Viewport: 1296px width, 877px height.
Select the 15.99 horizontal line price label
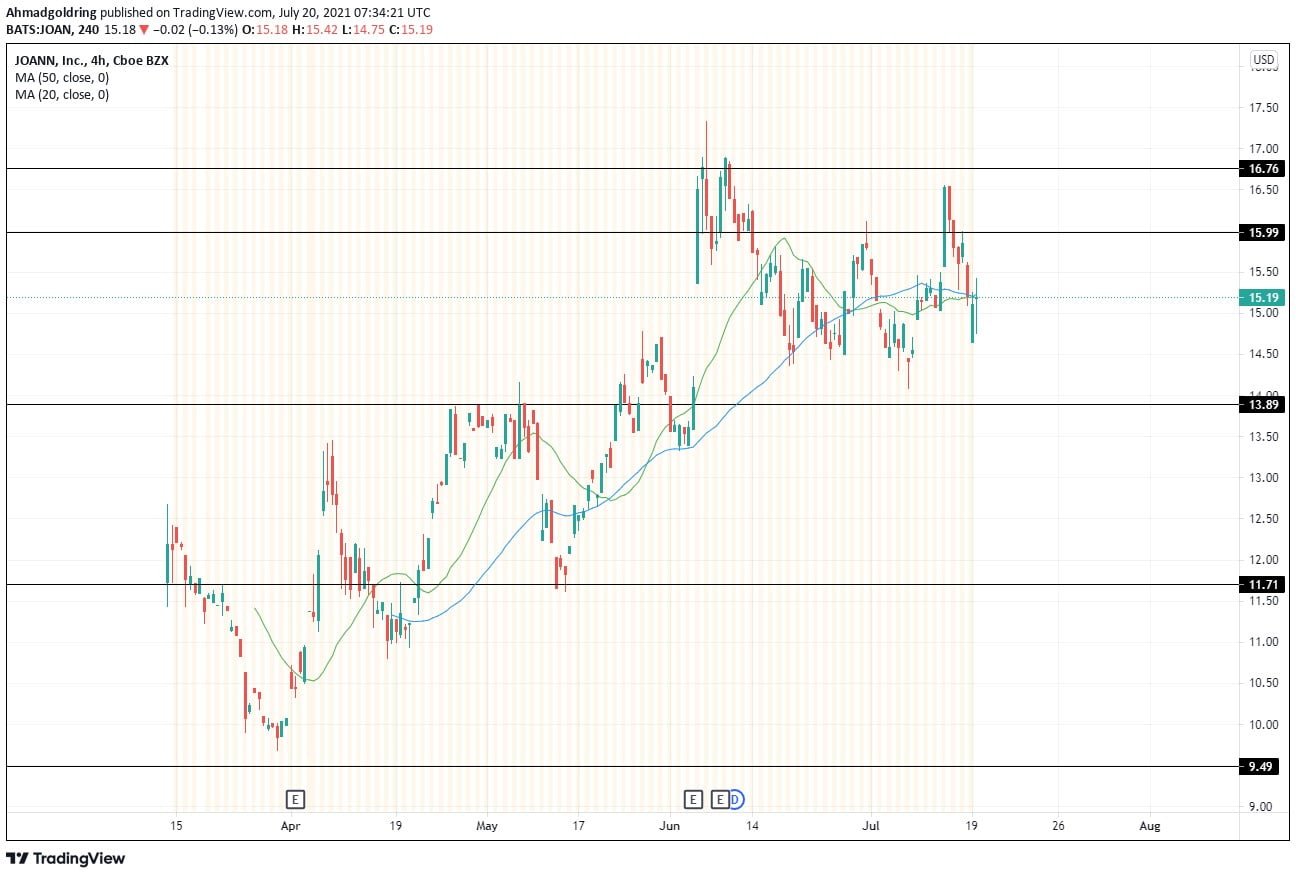point(1264,232)
